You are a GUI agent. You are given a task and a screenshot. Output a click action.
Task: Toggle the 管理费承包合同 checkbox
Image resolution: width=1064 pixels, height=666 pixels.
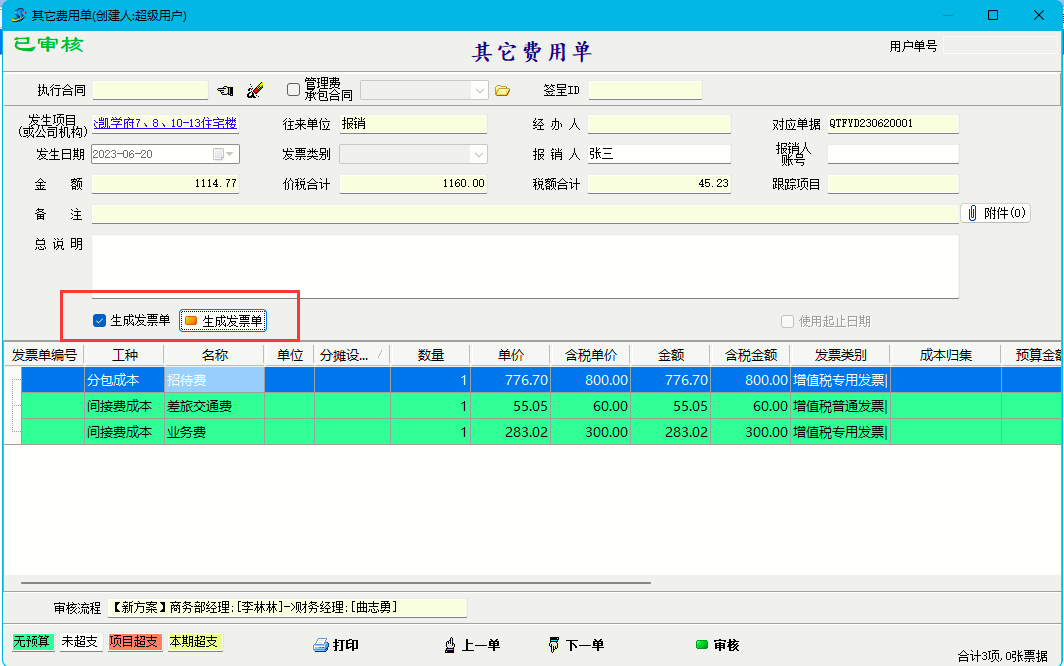293,90
